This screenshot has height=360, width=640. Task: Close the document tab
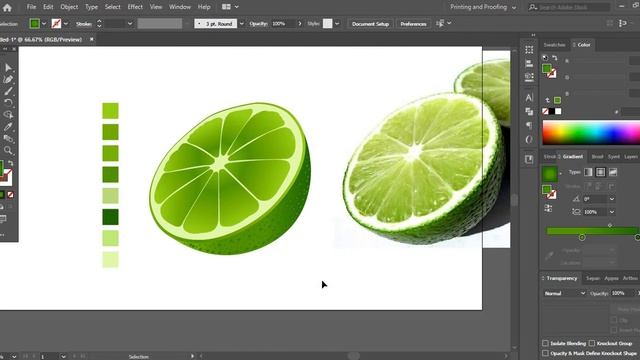click(x=91, y=39)
